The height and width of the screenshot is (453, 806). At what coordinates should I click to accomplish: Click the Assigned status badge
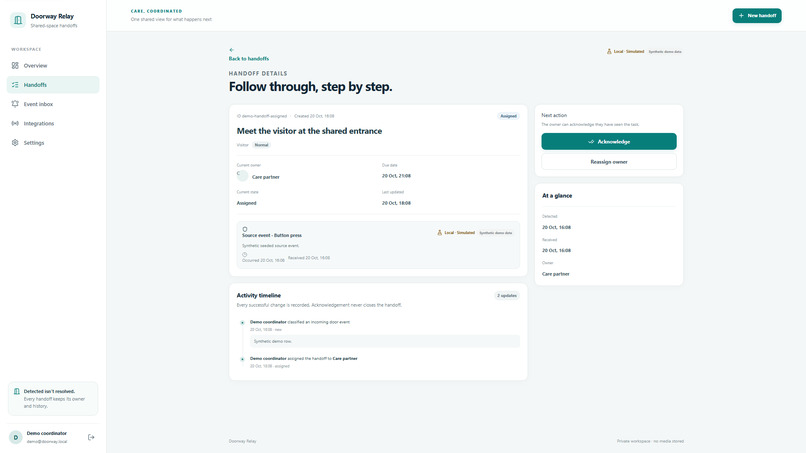508,116
